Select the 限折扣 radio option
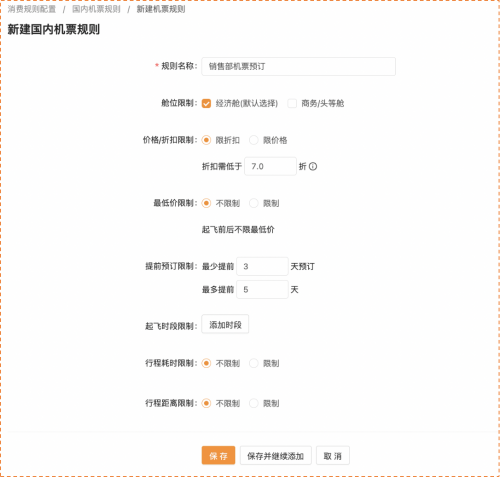This screenshot has width=500, height=477. tap(206, 140)
